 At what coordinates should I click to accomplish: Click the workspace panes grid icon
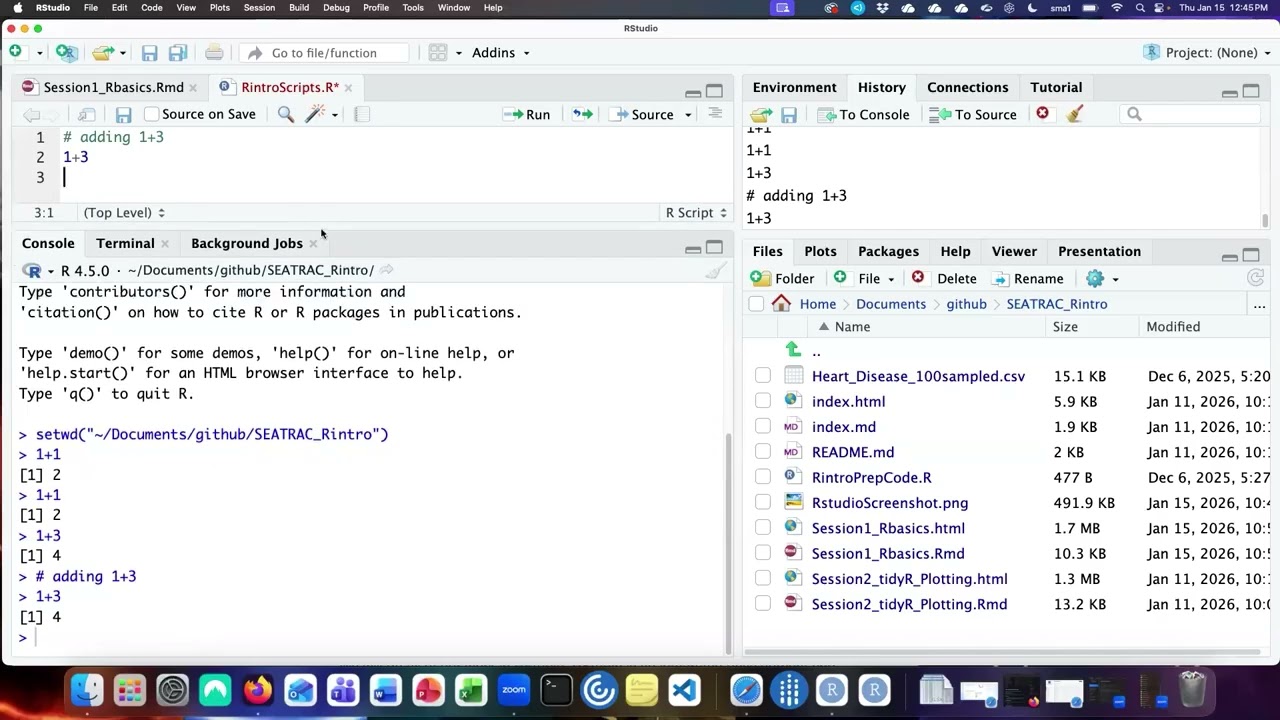437,53
